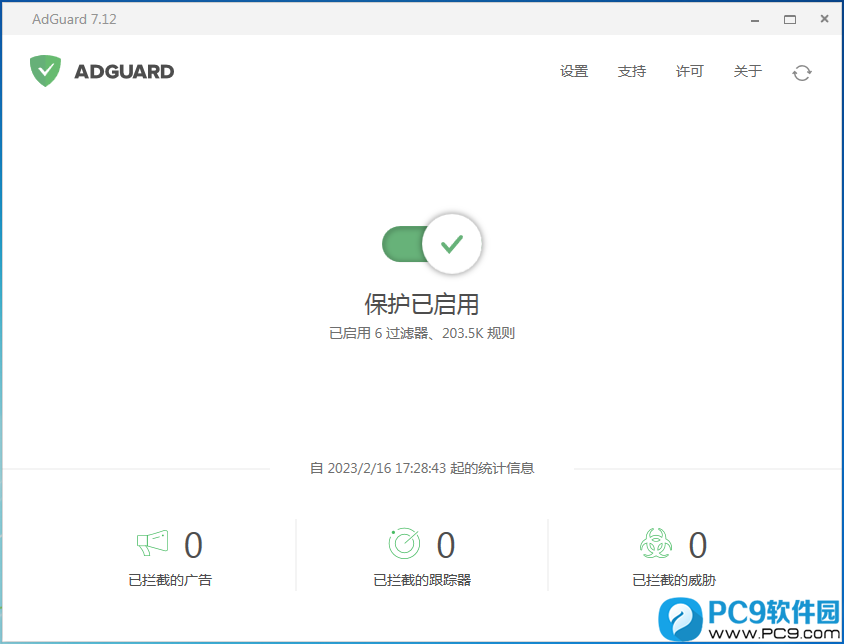Click the ADGUARD wordmark text
Image resolution: width=844 pixels, height=644 pixels.
124,72
